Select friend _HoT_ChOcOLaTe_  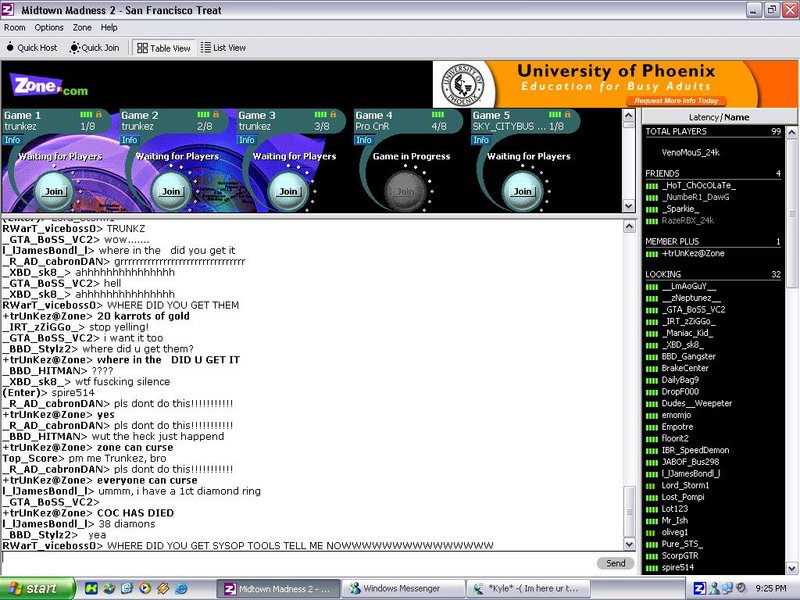click(698, 185)
